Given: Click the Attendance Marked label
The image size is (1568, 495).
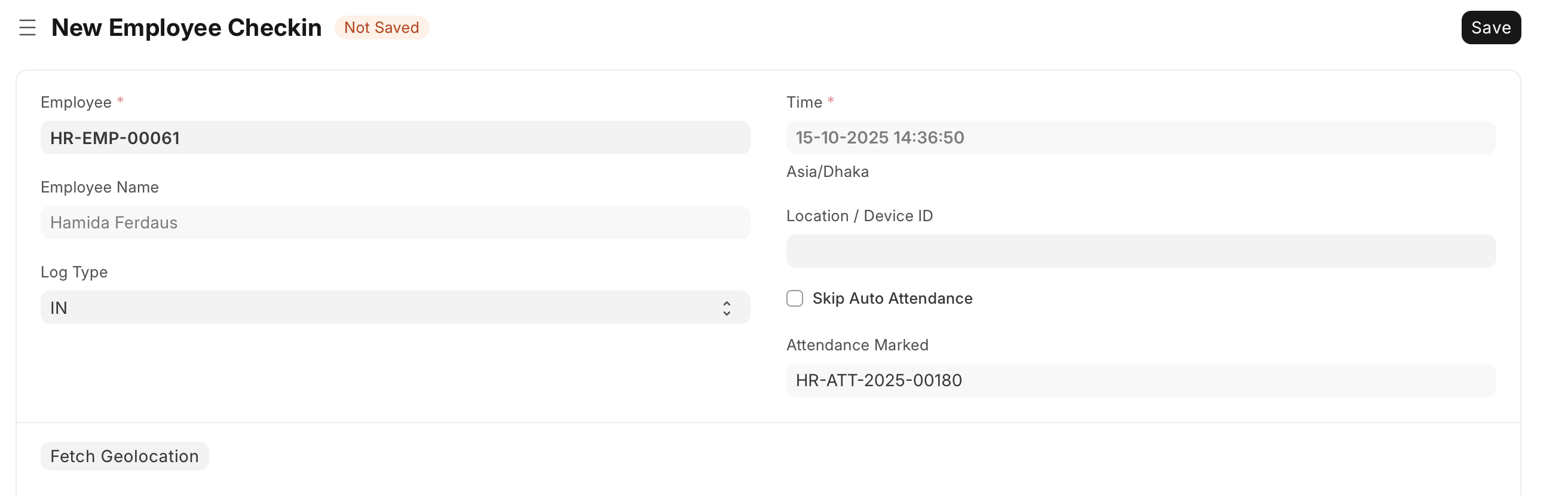Looking at the screenshot, I should click(857, 345).
